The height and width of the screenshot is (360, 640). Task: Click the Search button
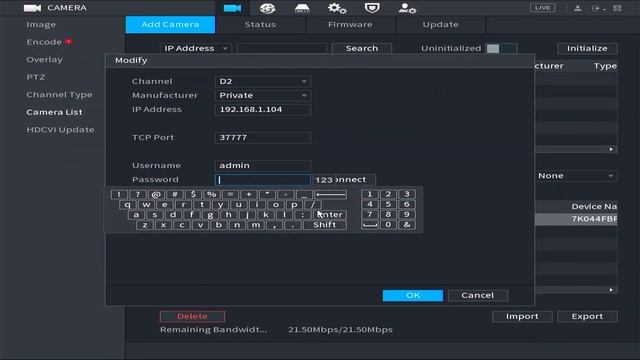pos(362,48)
